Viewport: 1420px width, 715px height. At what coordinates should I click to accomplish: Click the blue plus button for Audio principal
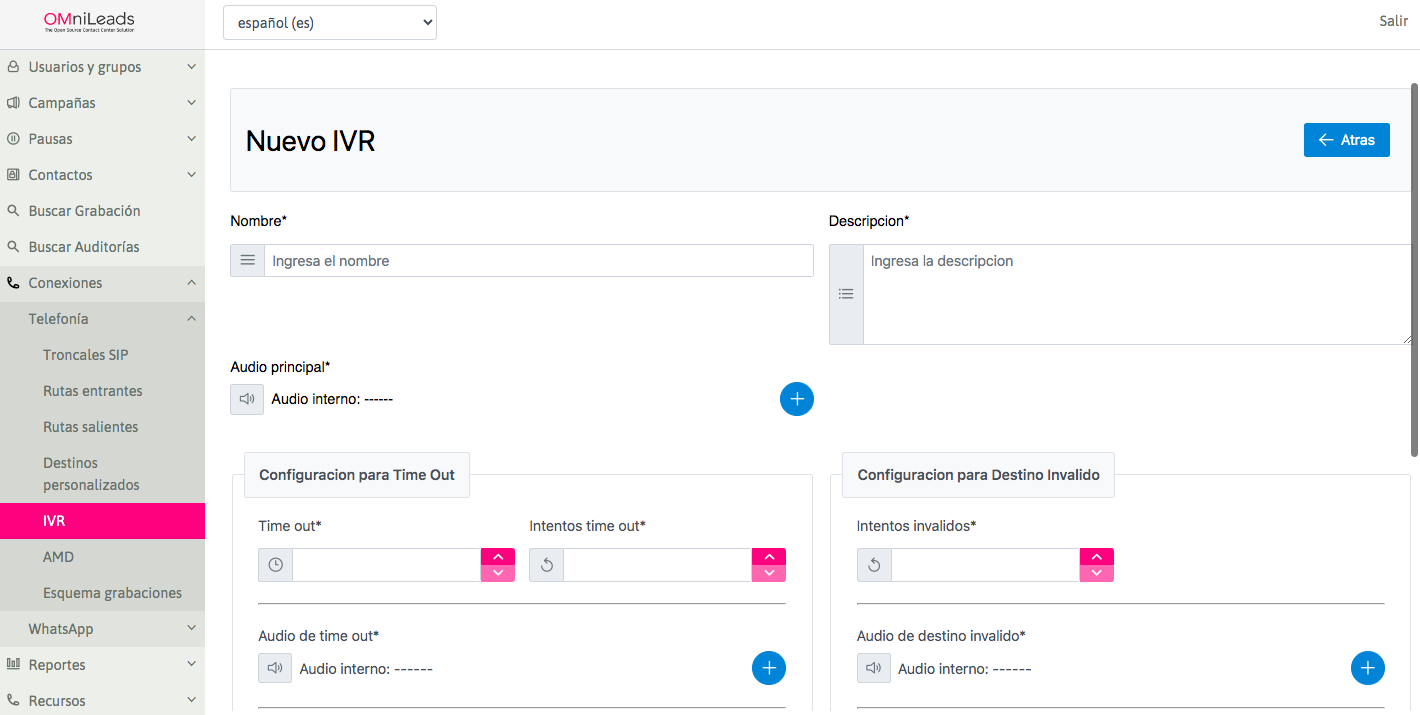point(796,399)
